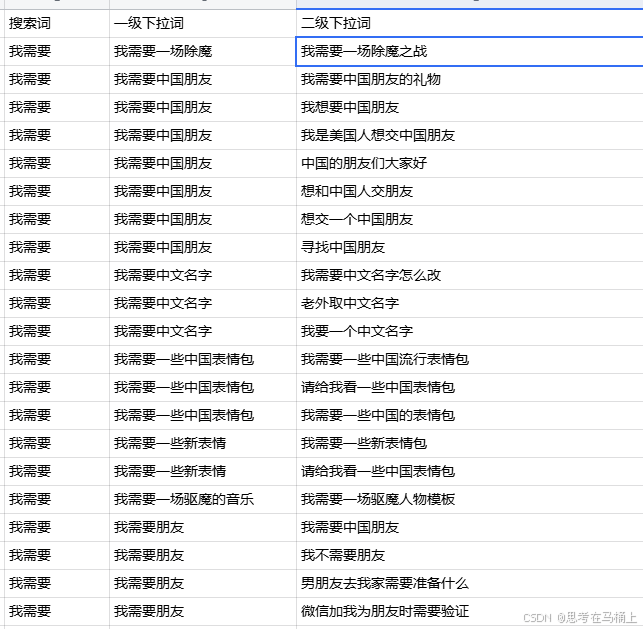Select 搜索词 cell 我需要 in the 老外取中文名字 row
Viewport: 643px width, 629px height.
pos(57,303)
